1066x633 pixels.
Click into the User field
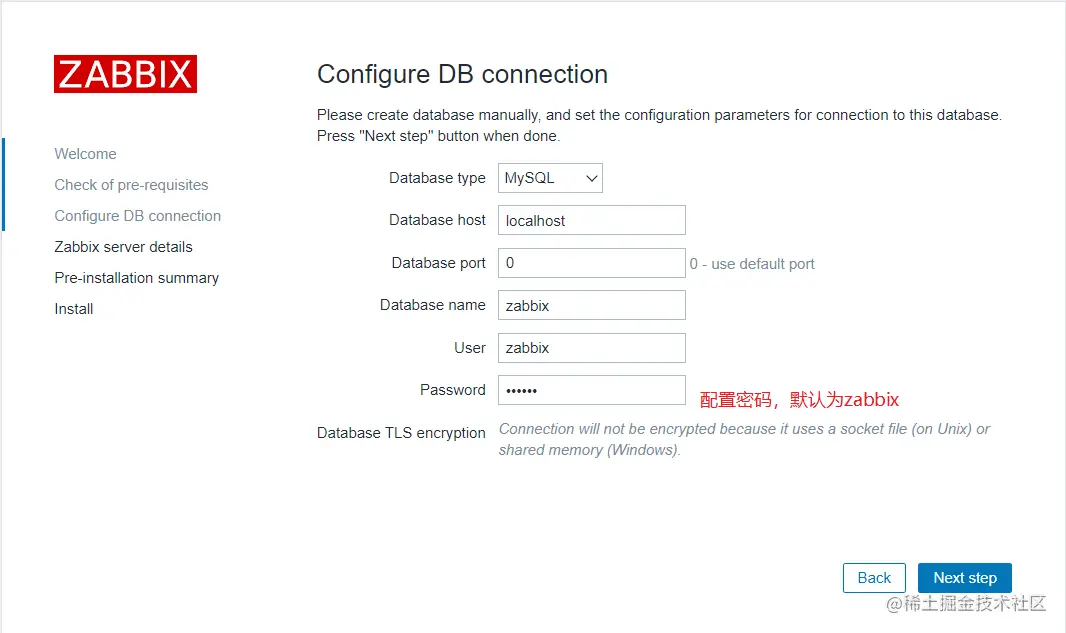(591, 348)
